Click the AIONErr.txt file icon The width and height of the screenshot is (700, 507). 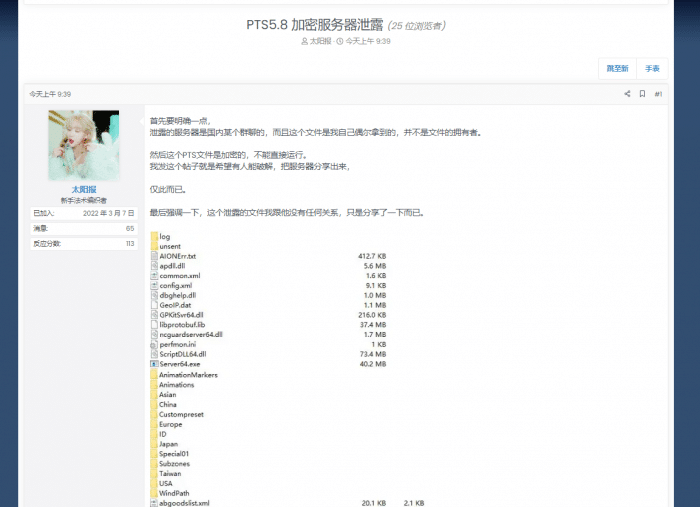pos(153,256)
